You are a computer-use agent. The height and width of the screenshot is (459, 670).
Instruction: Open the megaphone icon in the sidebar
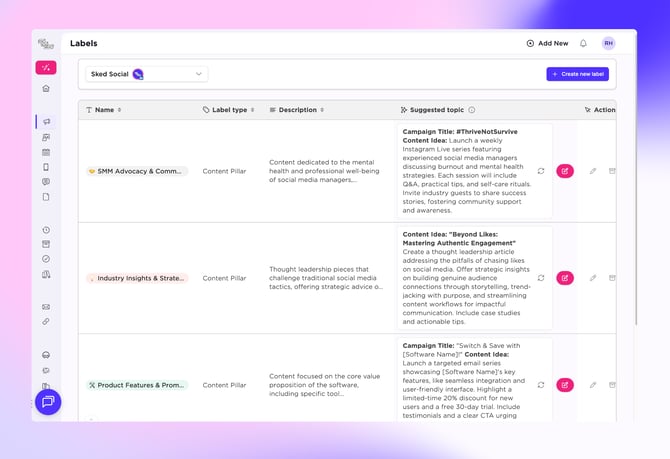(46, 122)
